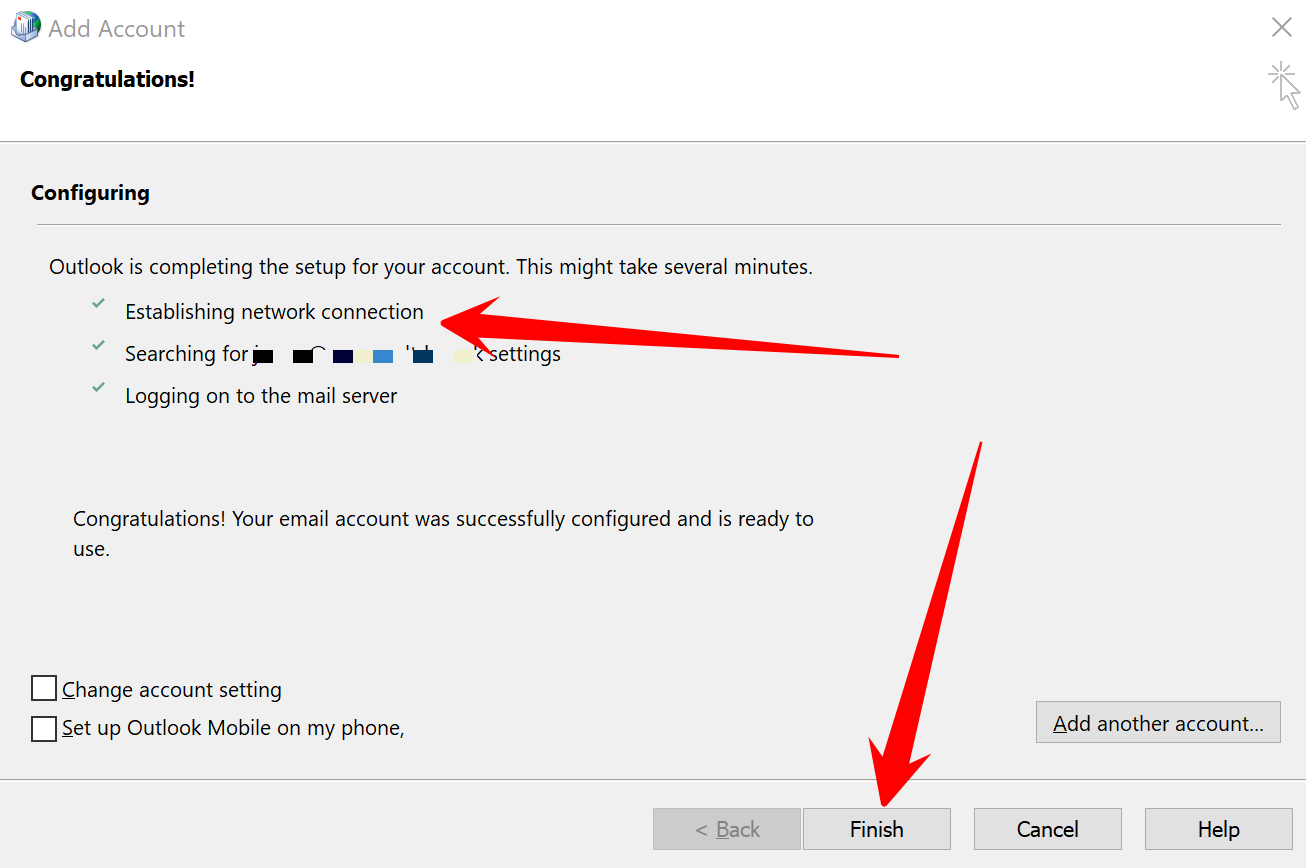Open Help for account setup
This screenshot has width=1306, height=868.
1219,829
